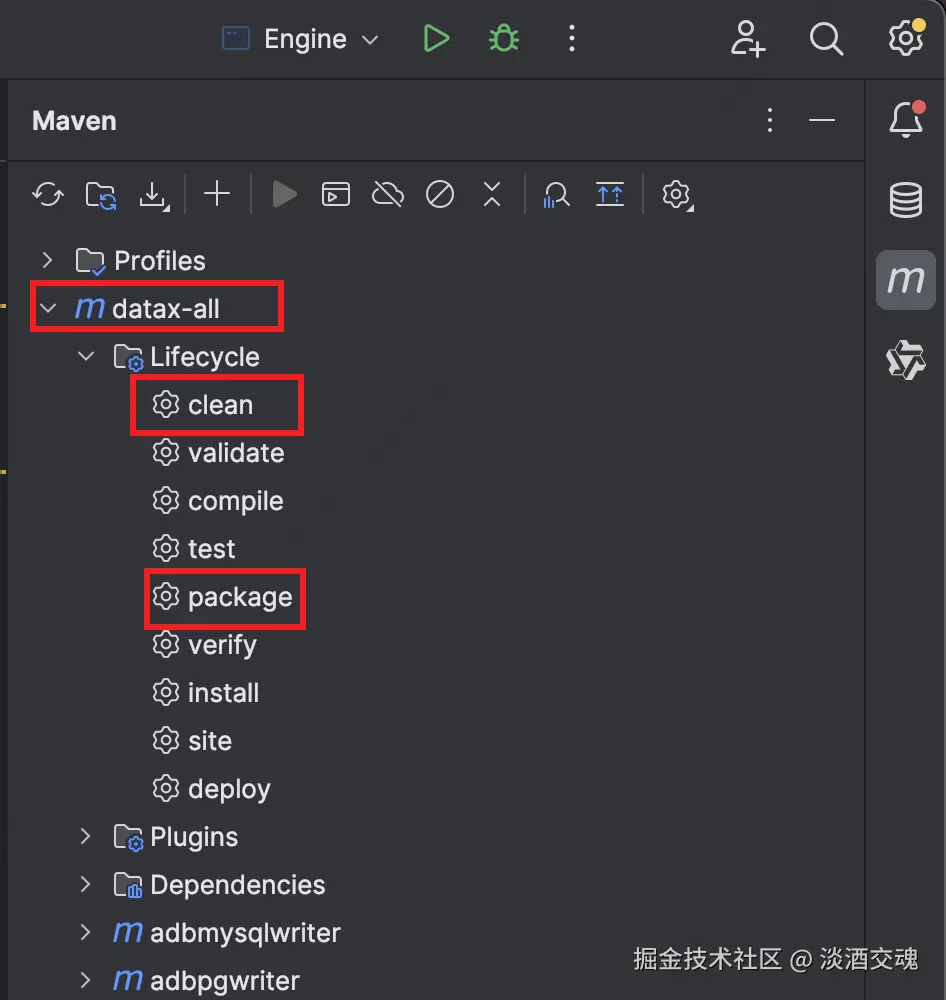The height and width of the screenshot is (1000, 946).
Task: Click the Lifecycle folder label
Action: (x=205, y=357)
